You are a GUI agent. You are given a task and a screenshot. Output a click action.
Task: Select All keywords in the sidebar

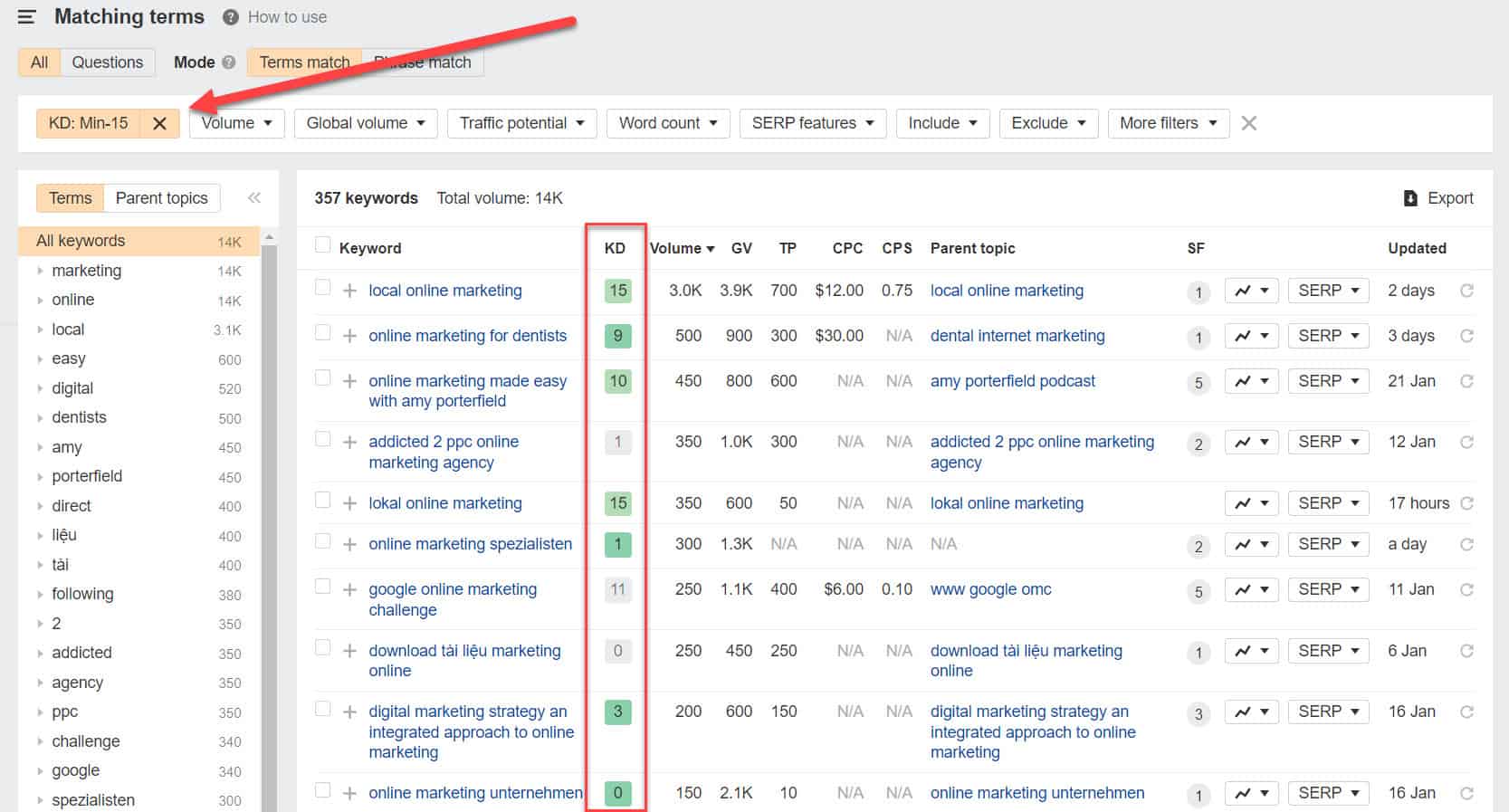139,241
